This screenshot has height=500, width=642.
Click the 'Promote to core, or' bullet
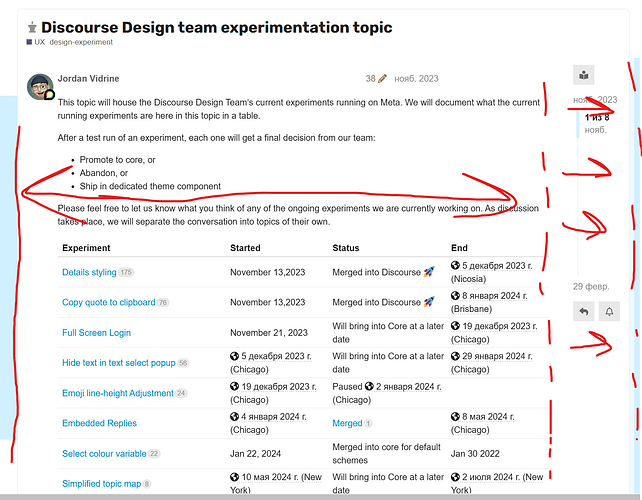click(x=118, y=160)
